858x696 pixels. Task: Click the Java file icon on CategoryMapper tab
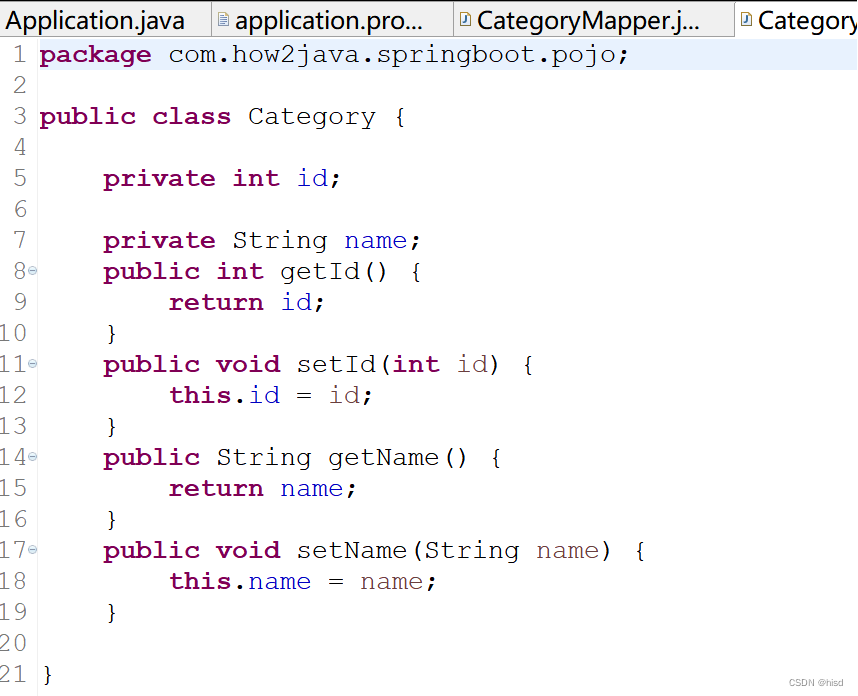point(464,18)
